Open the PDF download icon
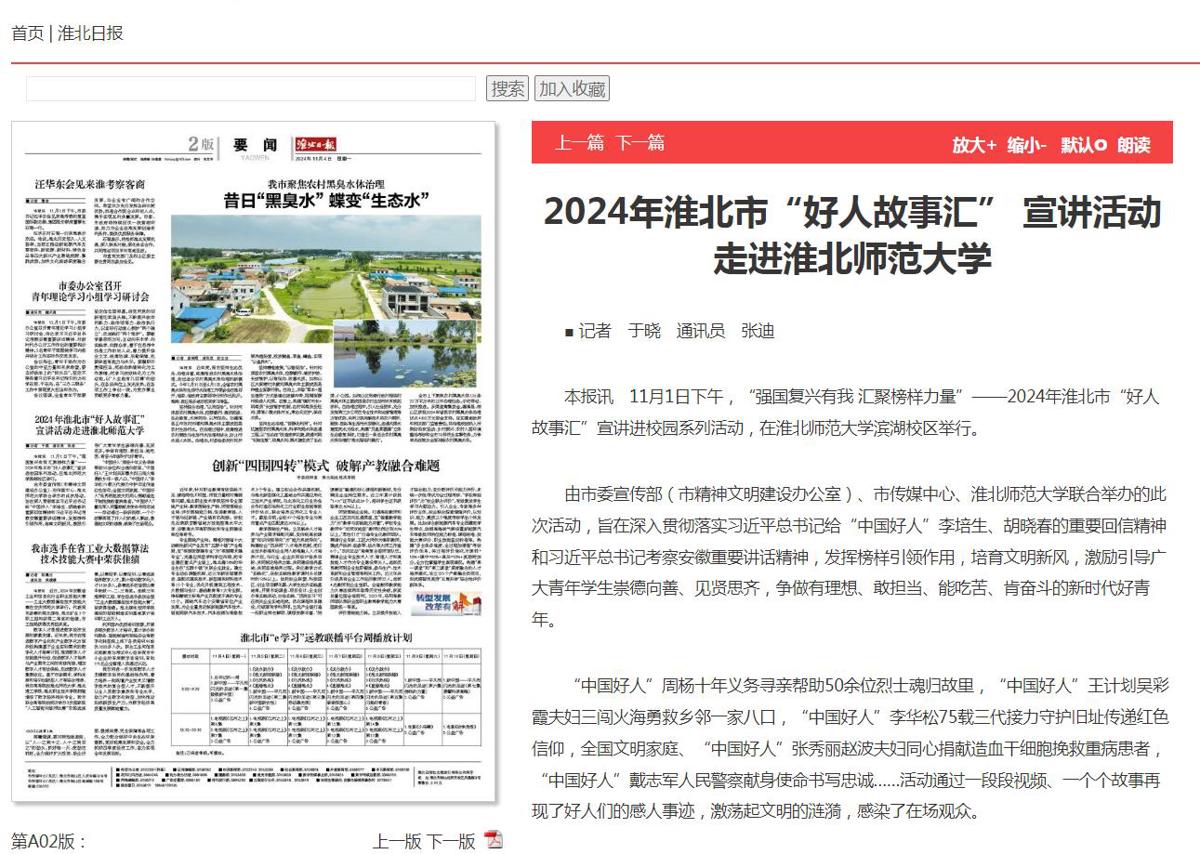Screen dimensions: 1200x854 [x=494, y=840]
